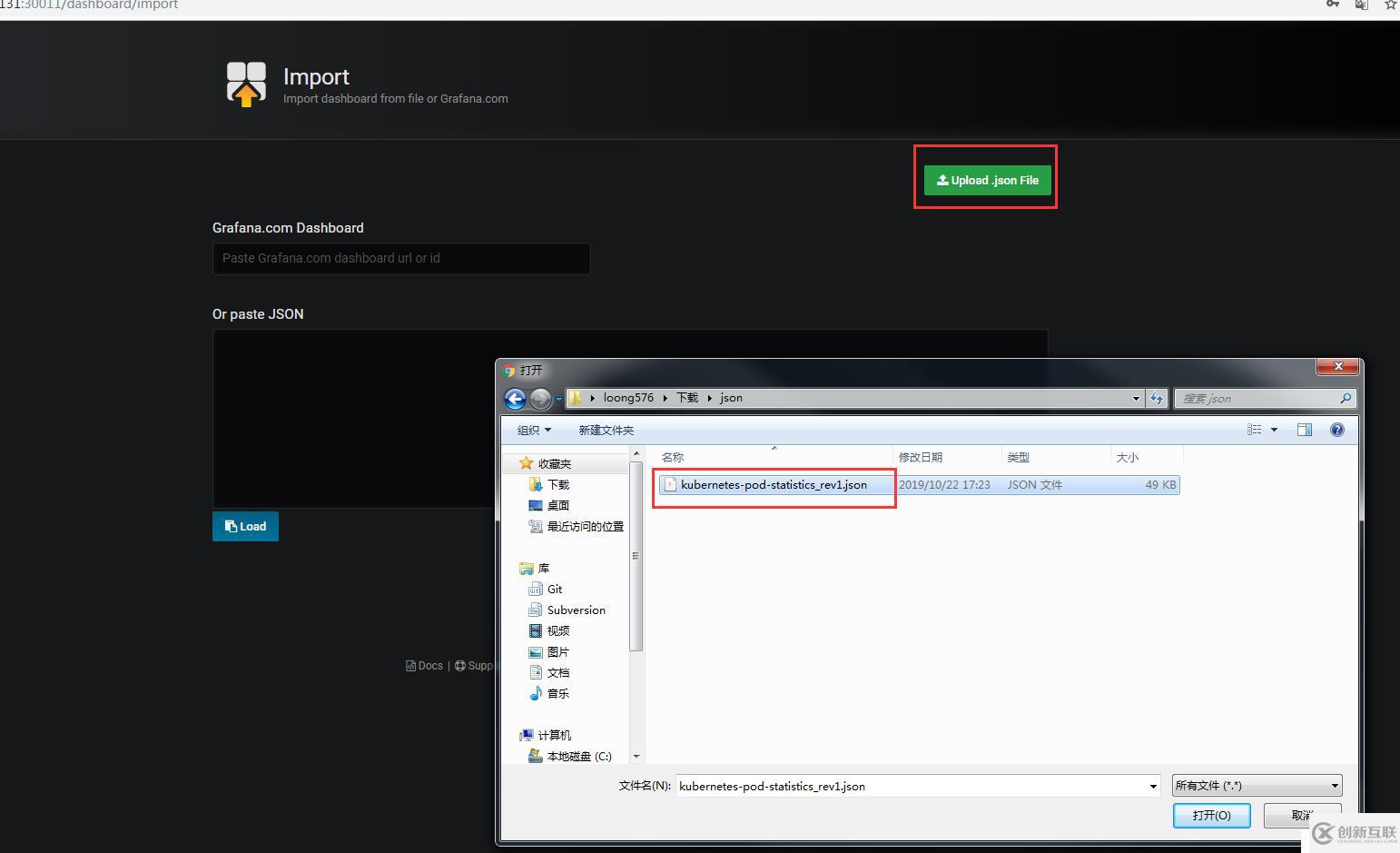Click the Grafana Import dashboard icon

click(246, 84)
